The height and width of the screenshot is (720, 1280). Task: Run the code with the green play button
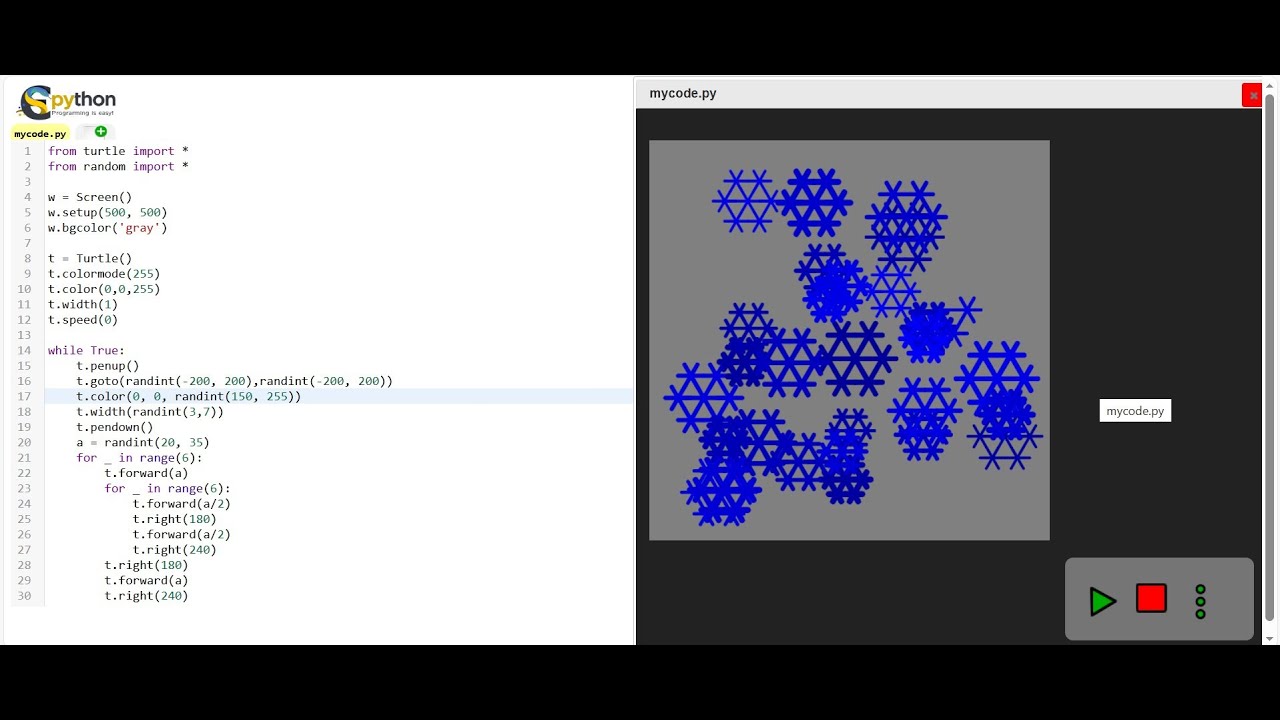(x=1103, y=601)
